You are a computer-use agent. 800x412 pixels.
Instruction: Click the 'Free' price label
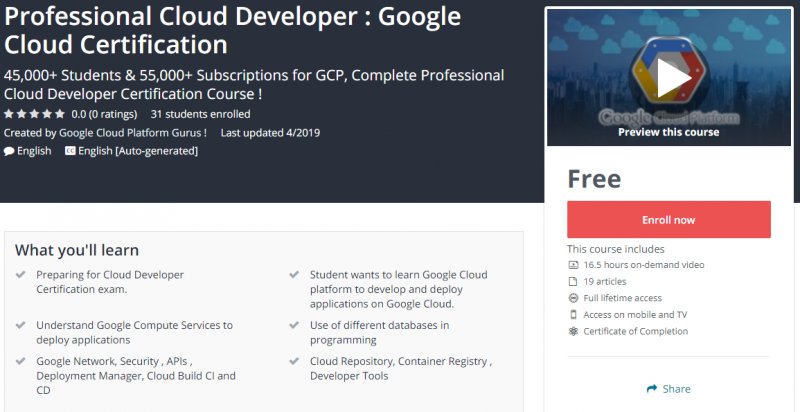point(594,179)
